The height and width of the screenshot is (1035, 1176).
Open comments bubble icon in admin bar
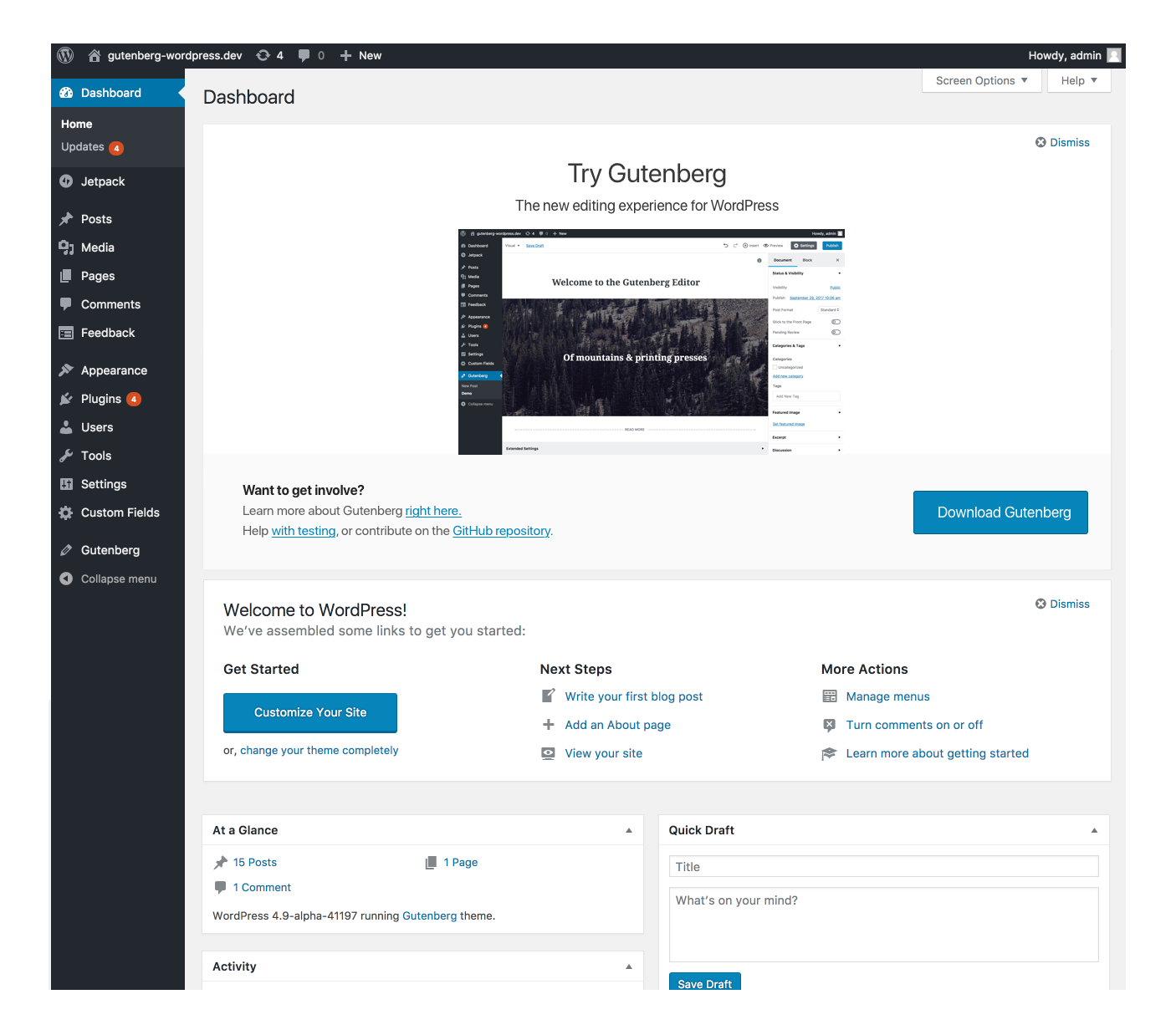(x=304, y=55)
